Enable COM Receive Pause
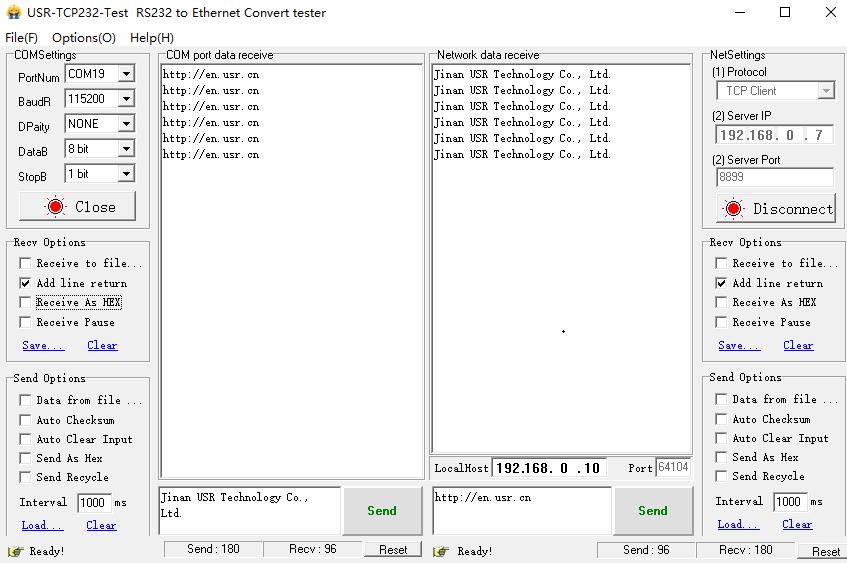The width and height of the screenshot is (847, 563). (25, 323)
